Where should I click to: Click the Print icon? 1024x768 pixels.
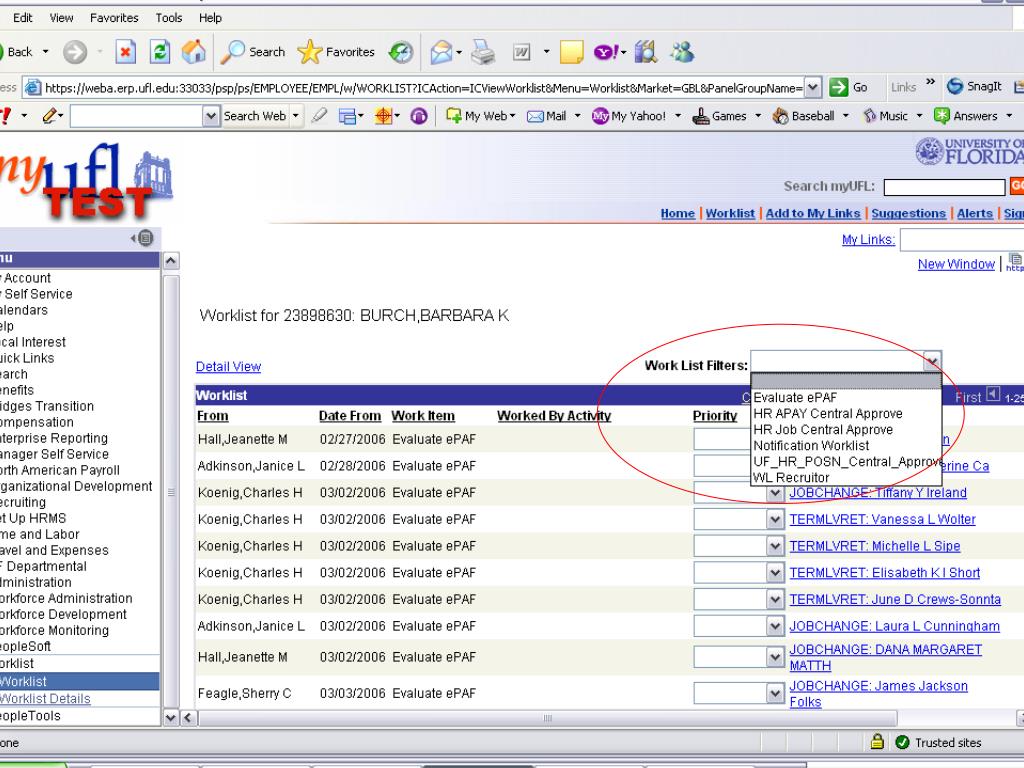coord(483,52)
